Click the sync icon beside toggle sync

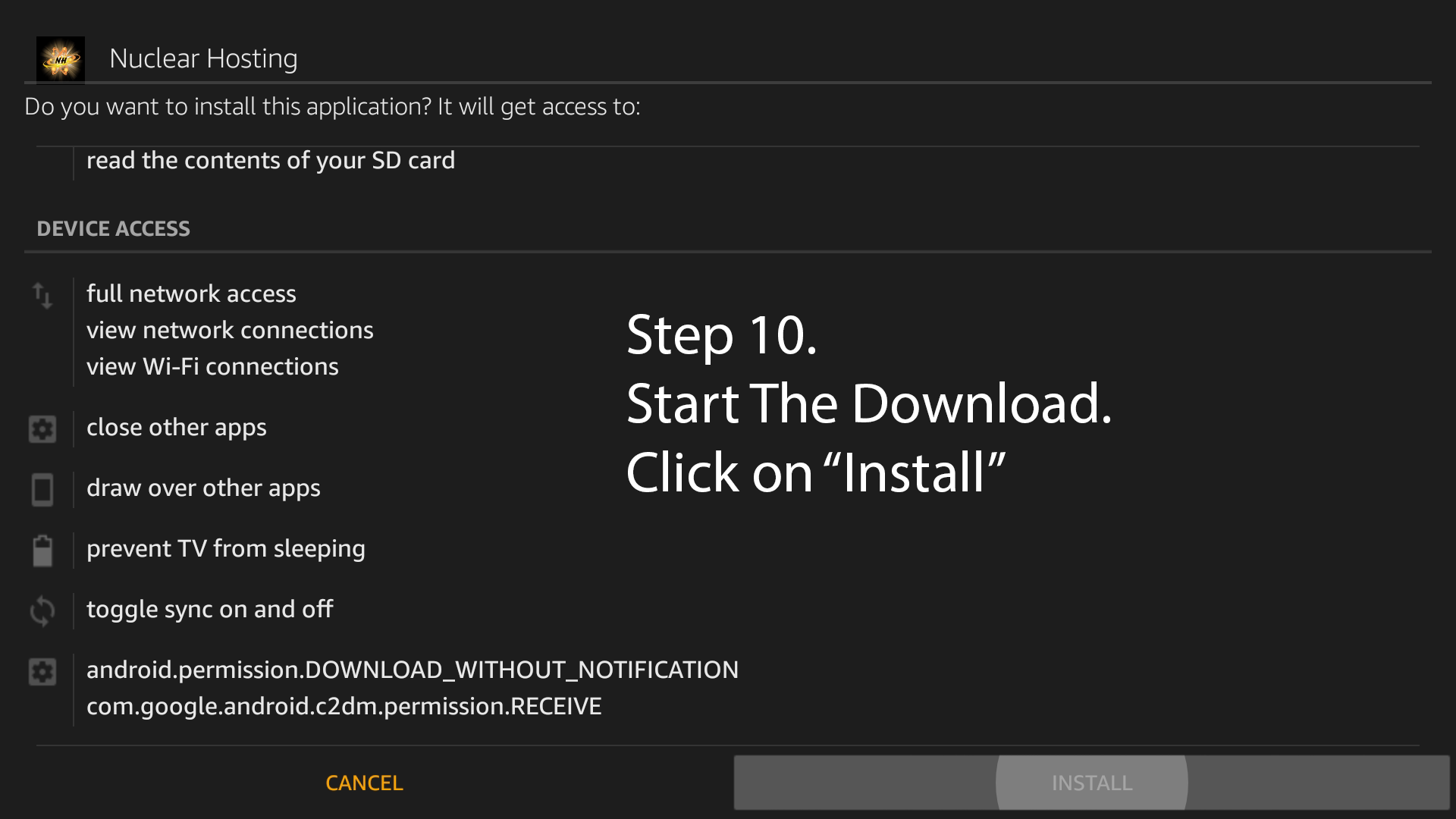click(x=42, y=610)
